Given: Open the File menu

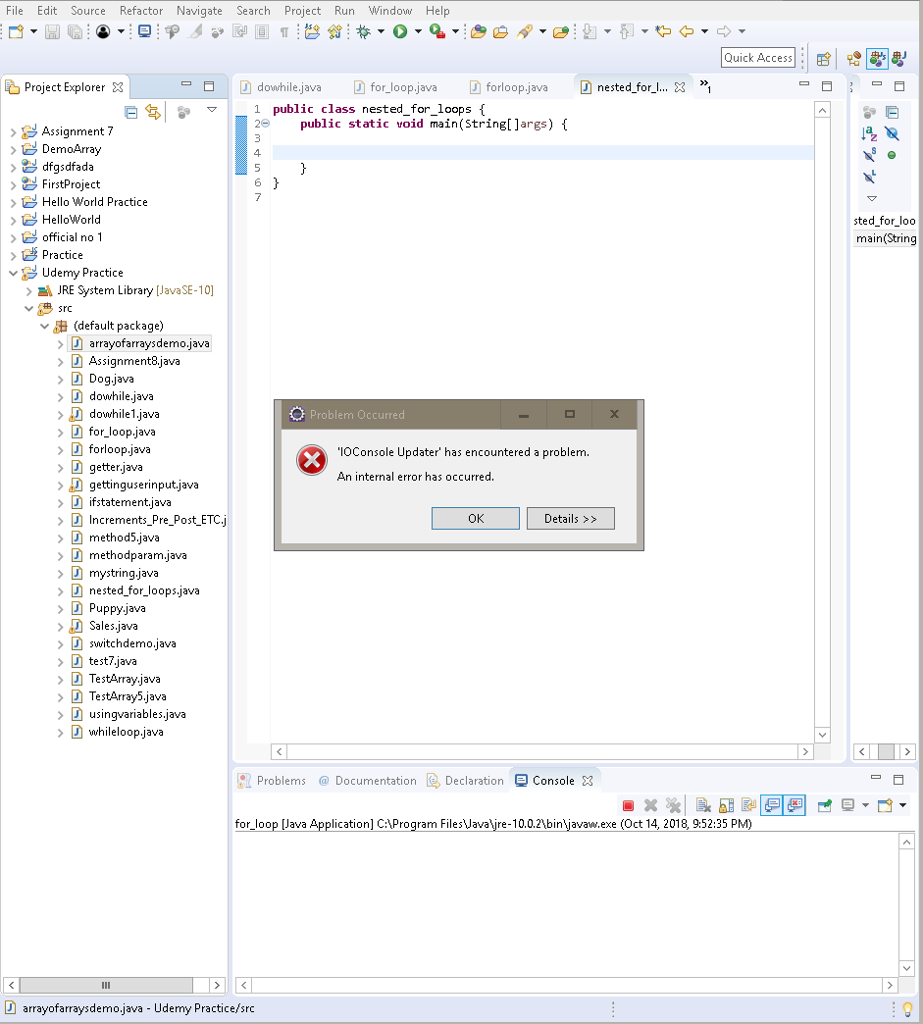Looking at the screenshot, I should tap(14, 10).
